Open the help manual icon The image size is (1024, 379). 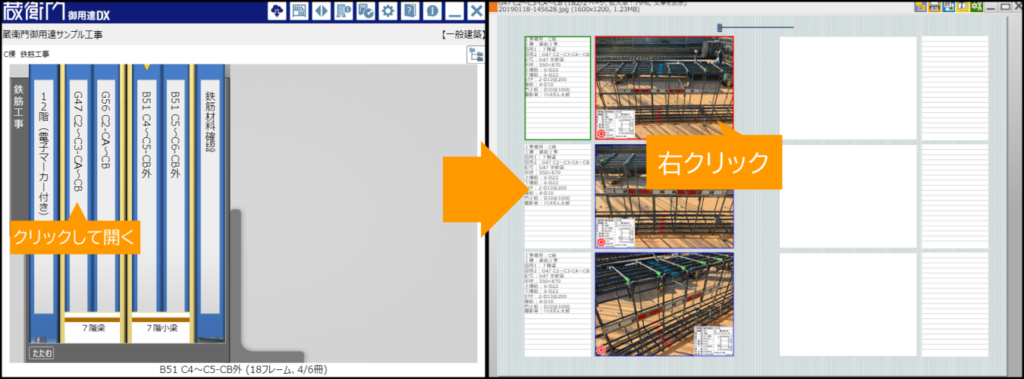pos(410,11)
